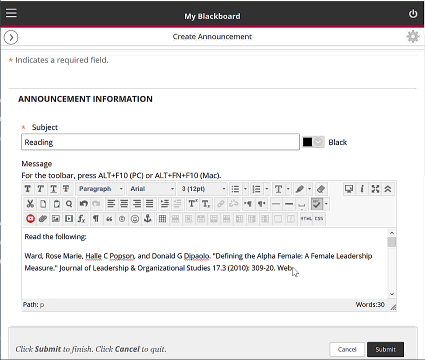Align text left
425x360 pixels.
pos(111,204)
